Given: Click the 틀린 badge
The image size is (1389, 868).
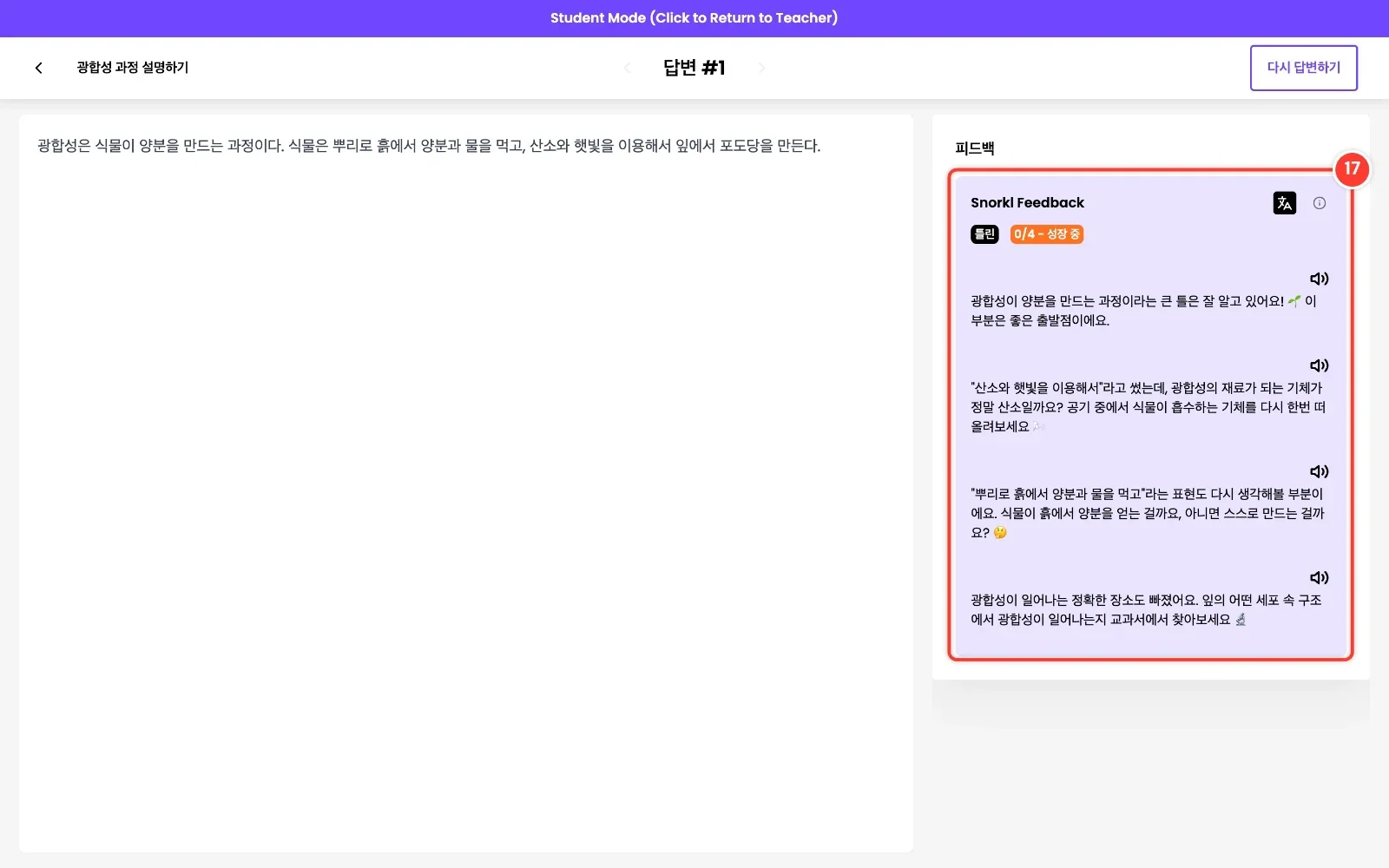Looking at the screenshot, I should pyautogui.click(x=984, y=234).
